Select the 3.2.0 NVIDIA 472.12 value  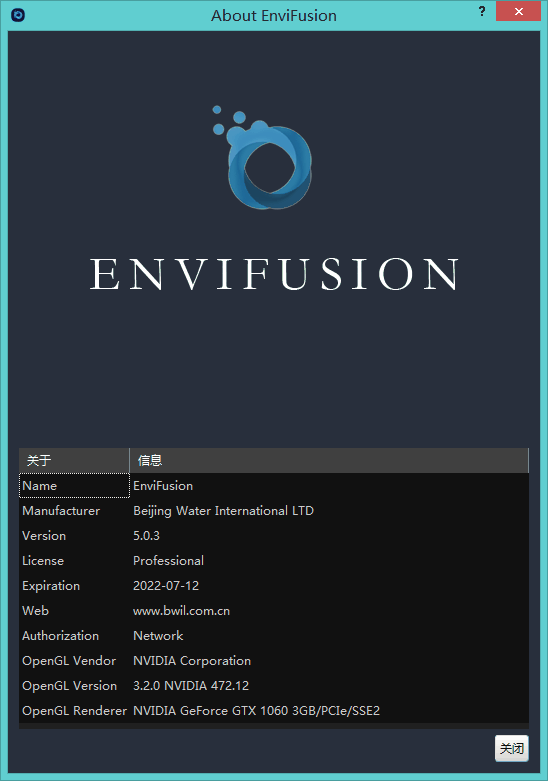[x=329, y=685]
